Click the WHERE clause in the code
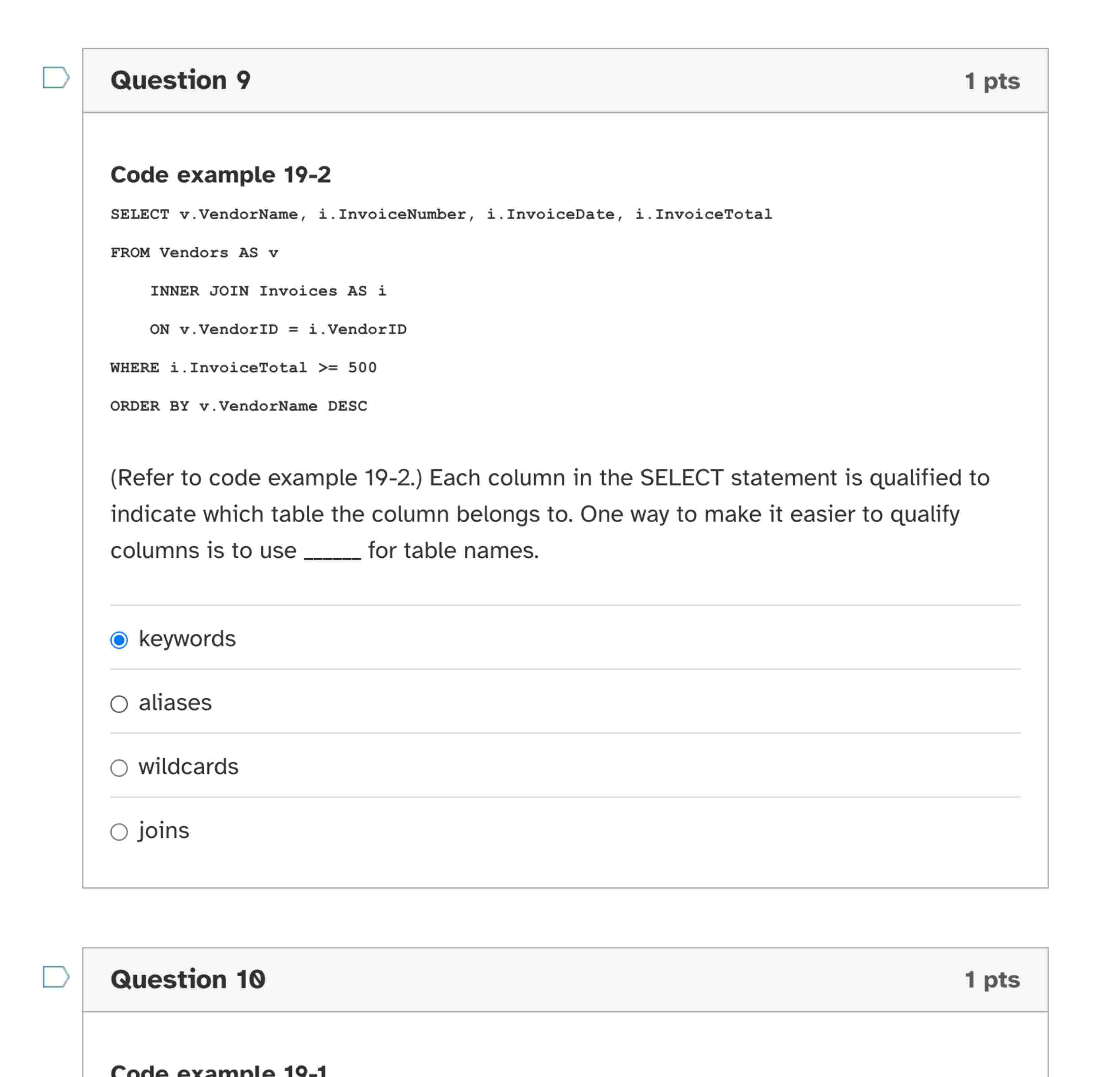The height and width of the screenshot is (1077, 1120). click(x=243, y=367)
